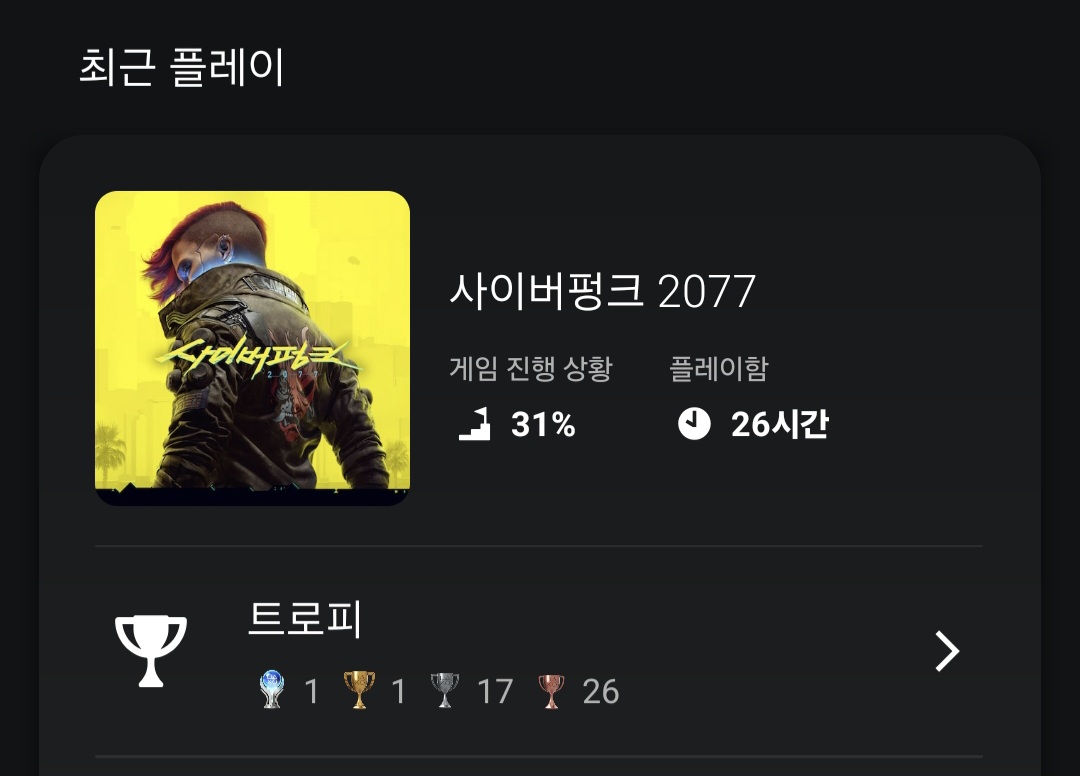Click the gold trophy count 1
The width and height of the screenshot is (1080, 776).
click(x=398, y=691)
